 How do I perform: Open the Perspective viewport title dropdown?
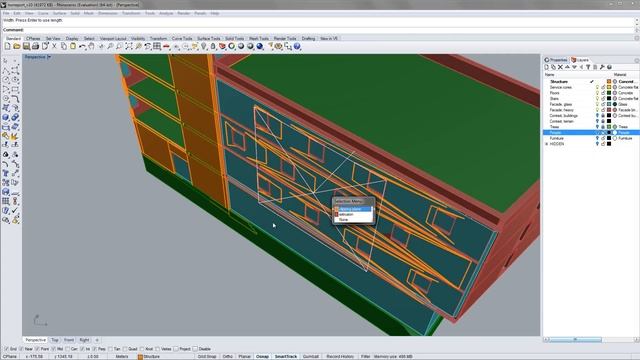pos(49,57)
